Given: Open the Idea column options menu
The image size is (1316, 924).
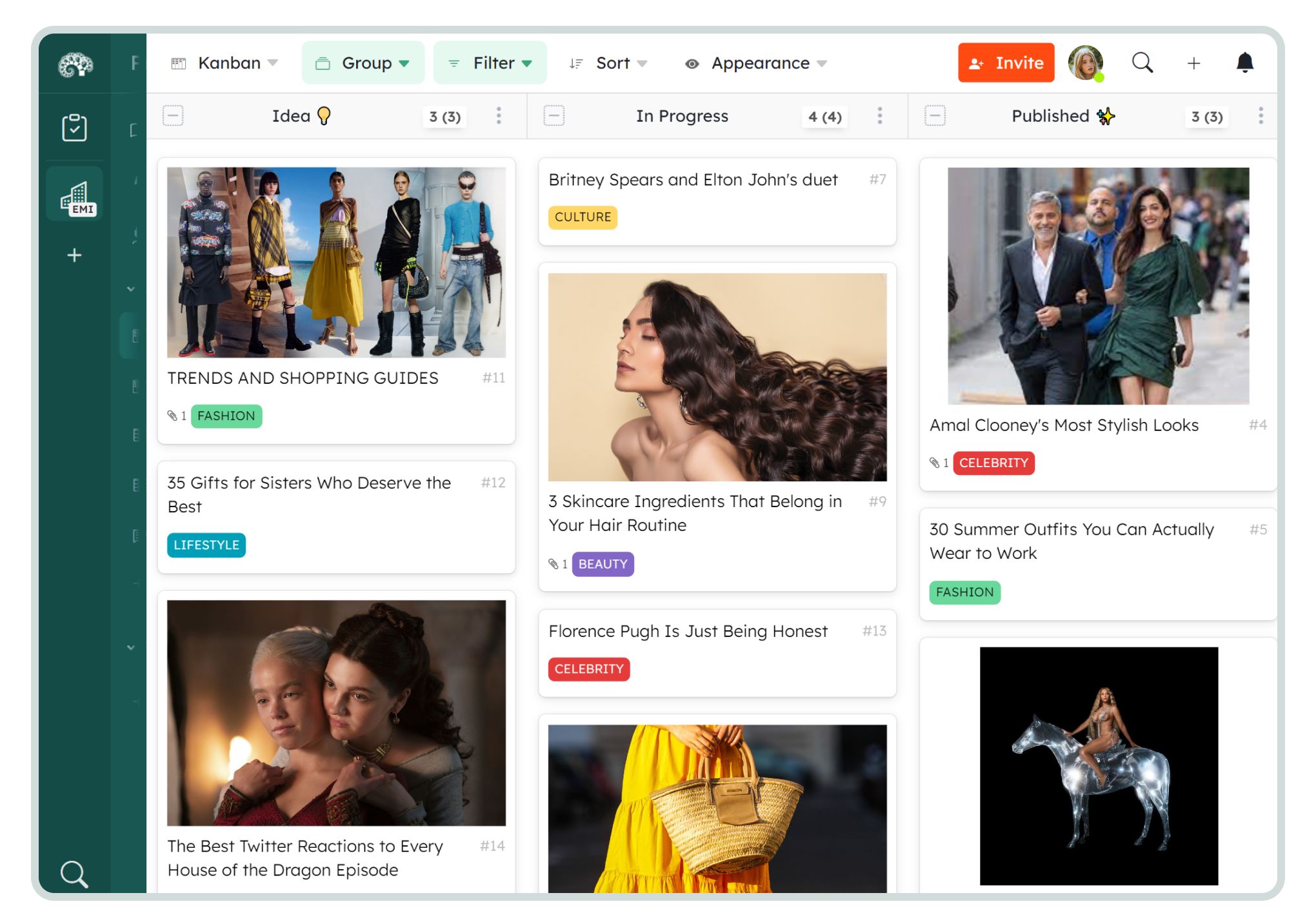Looking at the screenshot, I should point(499,116).
